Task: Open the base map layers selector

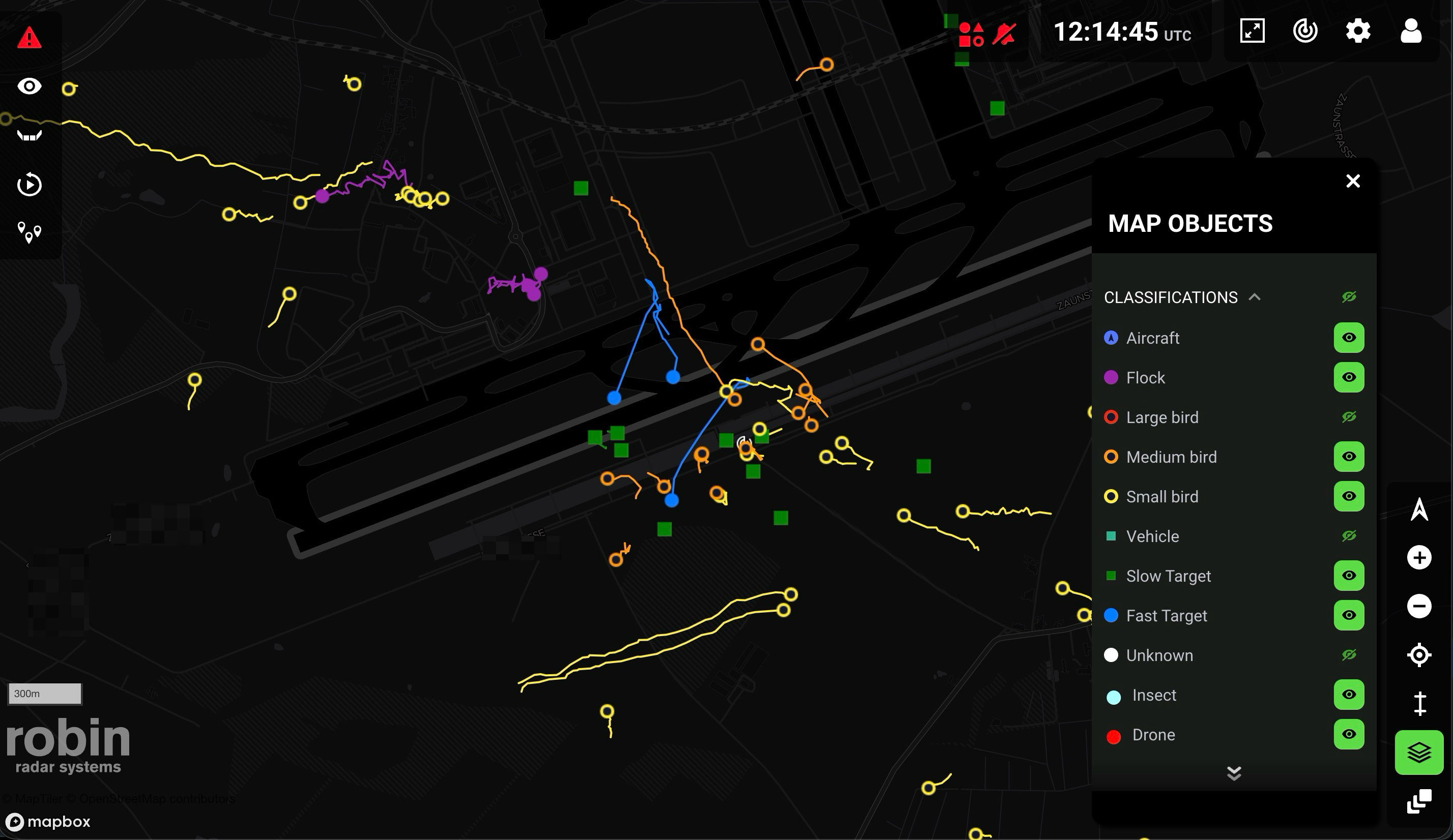Action: 1419,752
